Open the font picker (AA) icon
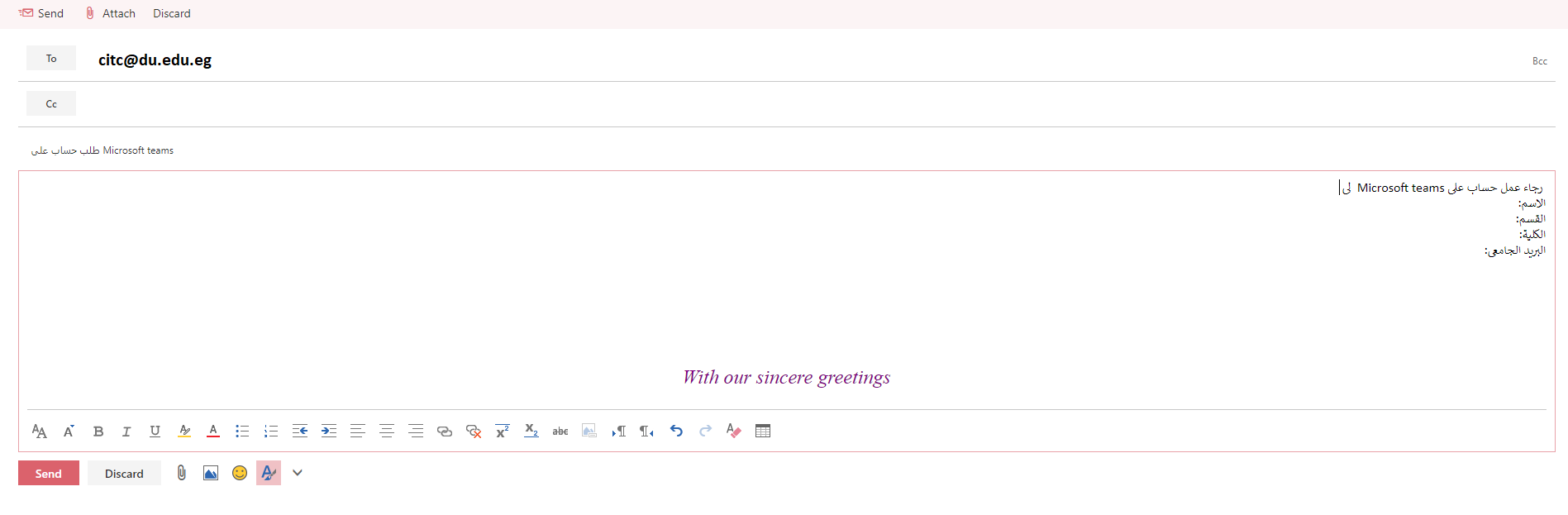This screenshot has height=515, width=1568. click(x=39, y=431)
